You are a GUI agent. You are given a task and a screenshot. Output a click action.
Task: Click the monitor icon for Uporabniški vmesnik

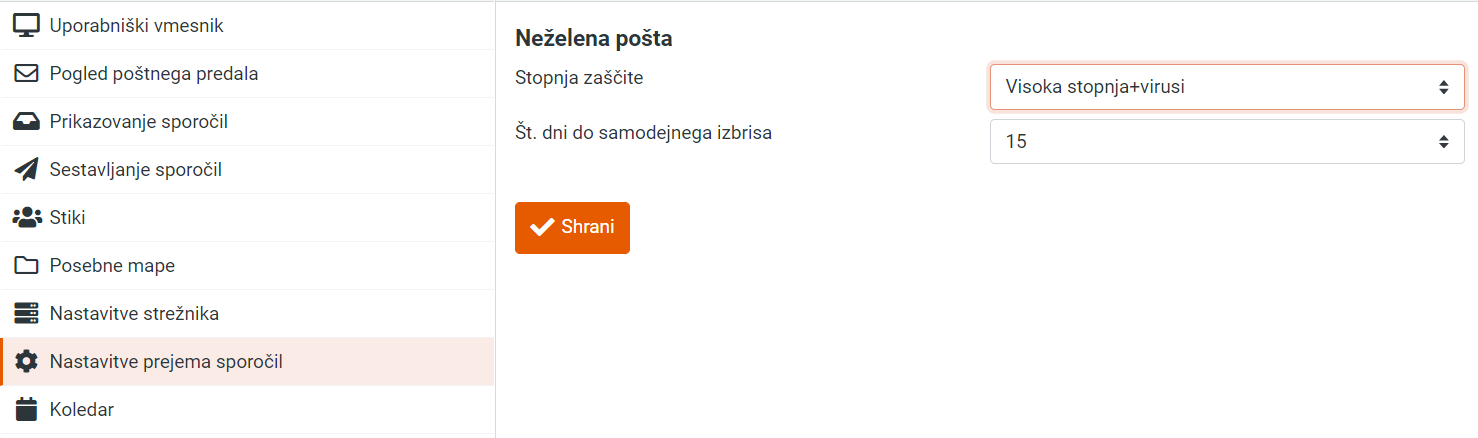26,26
